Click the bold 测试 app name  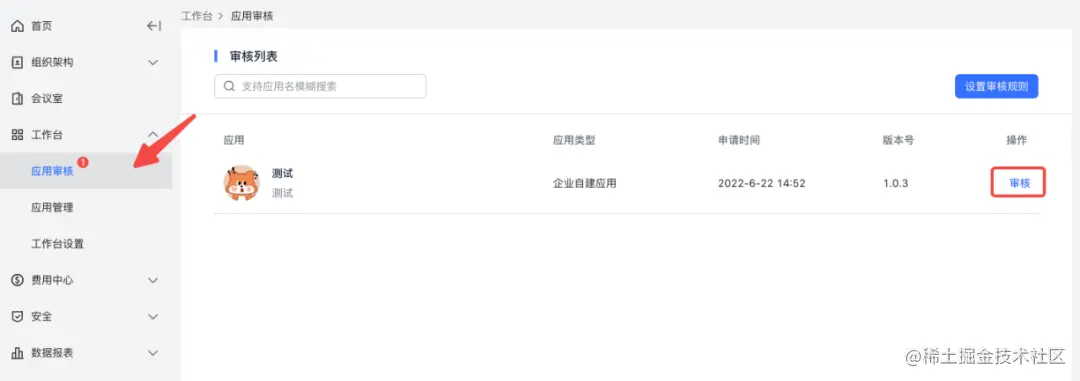point(282,173)
